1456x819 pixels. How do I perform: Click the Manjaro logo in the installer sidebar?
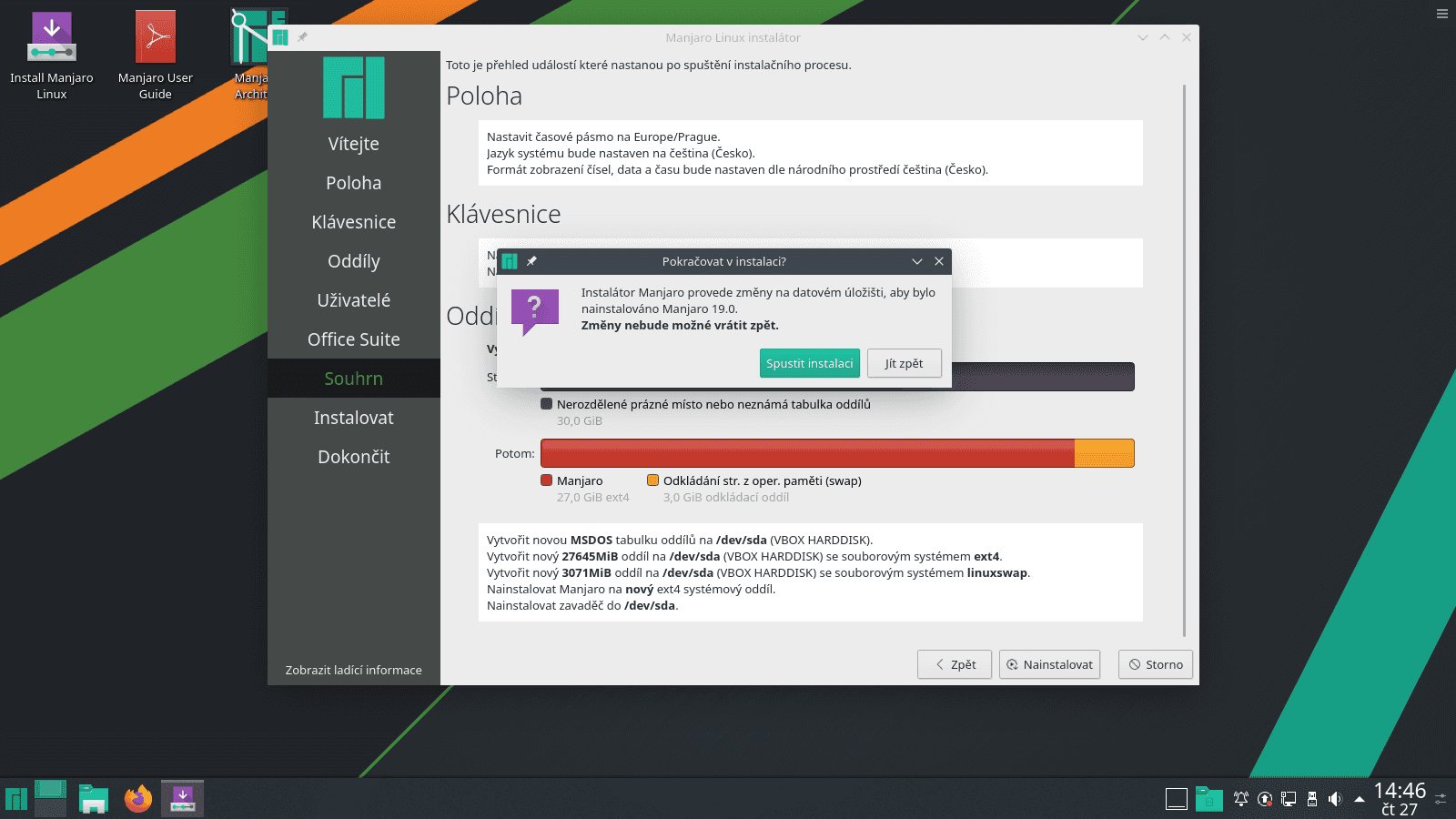click(x=353, y=87)
